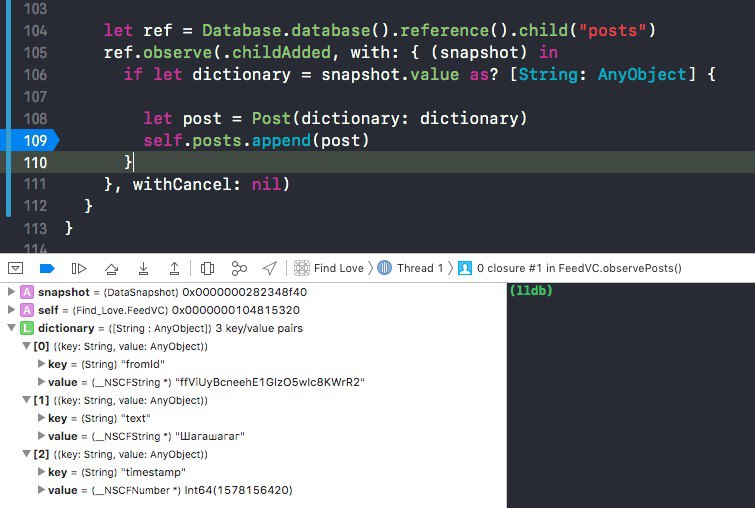755x508 pixels.
Task: Continue program execution button
Action: click(x=79, y=268)
